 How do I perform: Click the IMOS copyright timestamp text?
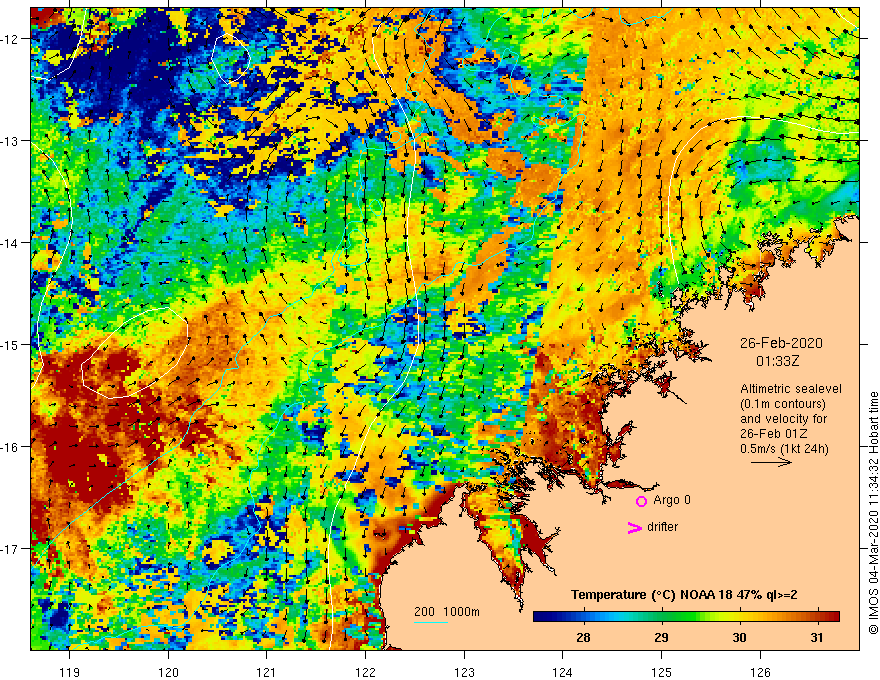point(873,513)
